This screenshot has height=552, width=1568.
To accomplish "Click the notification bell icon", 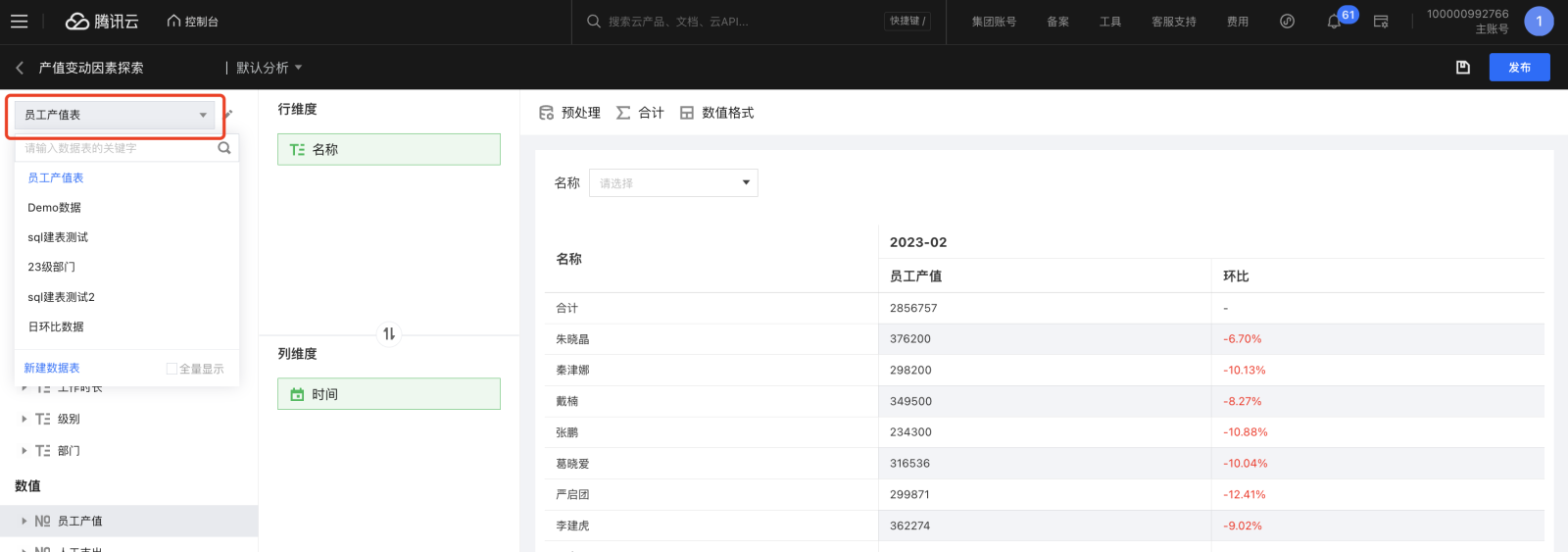I will (1334, 22).
